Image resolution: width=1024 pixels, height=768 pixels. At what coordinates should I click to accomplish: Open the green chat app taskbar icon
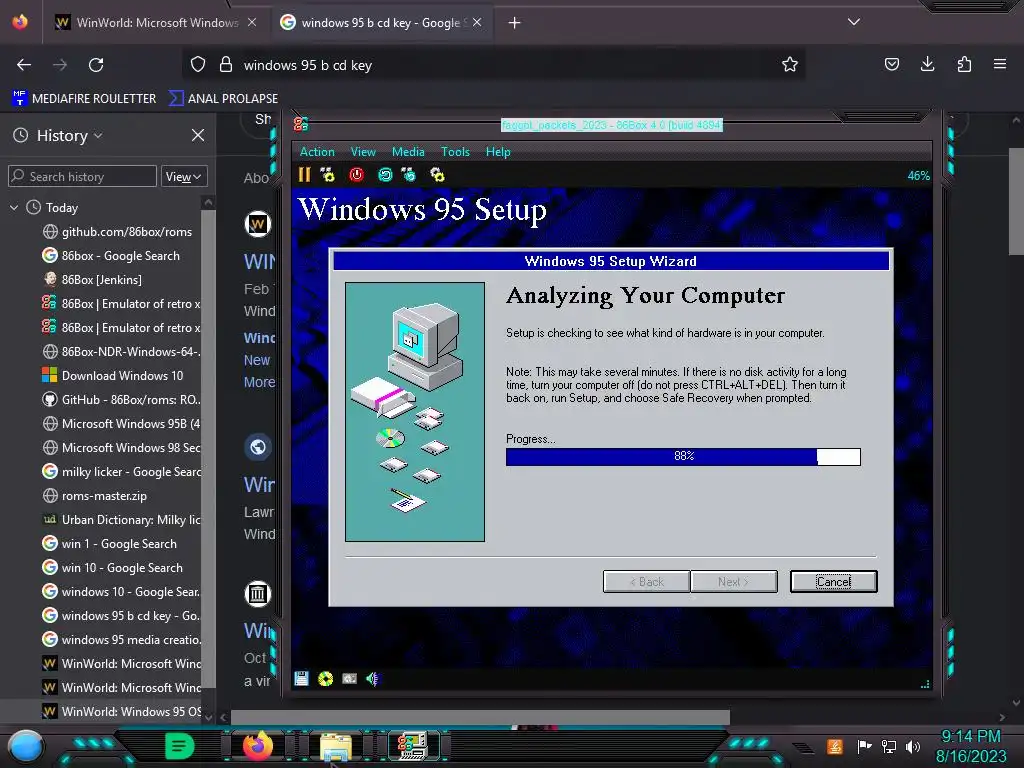[180, 745]
